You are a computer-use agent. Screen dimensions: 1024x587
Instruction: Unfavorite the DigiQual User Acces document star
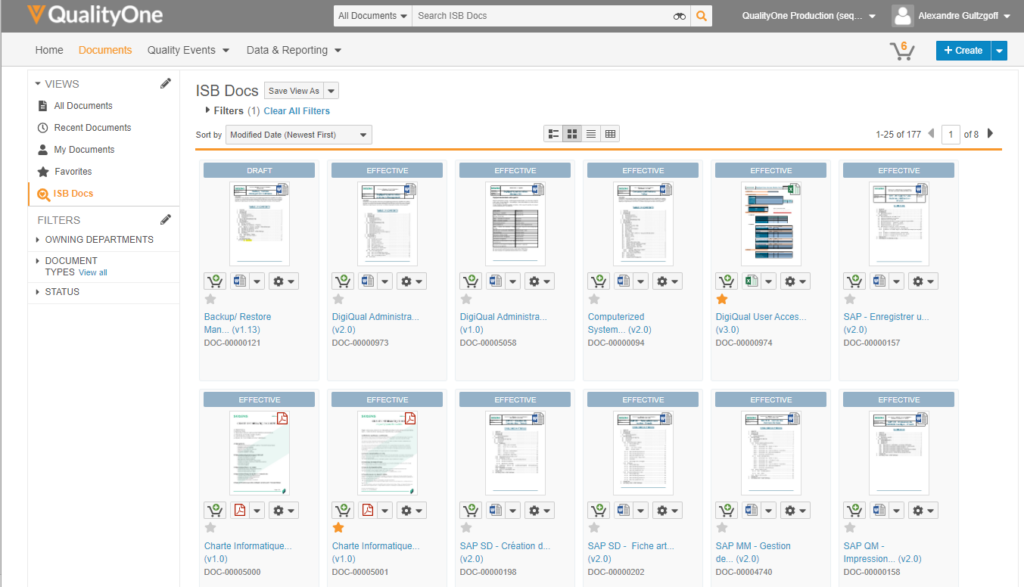tap(722, 300)
